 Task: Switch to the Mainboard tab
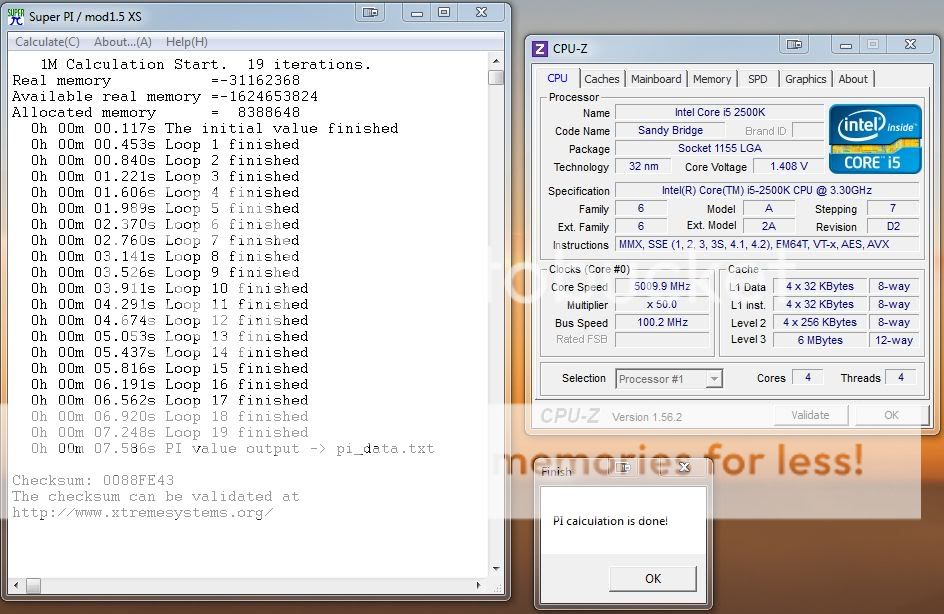[x=656, y=79]
